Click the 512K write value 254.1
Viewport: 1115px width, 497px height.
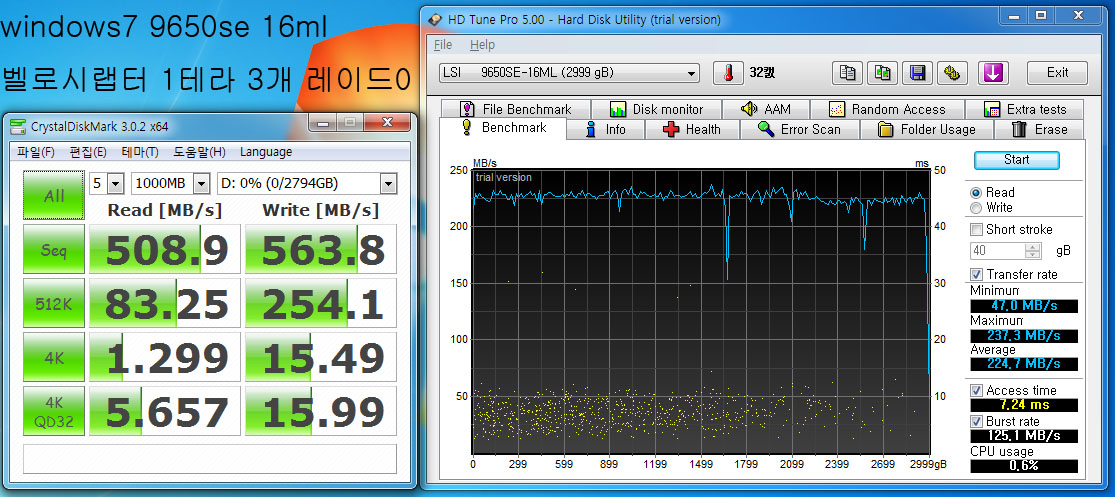tap(321, 304)
